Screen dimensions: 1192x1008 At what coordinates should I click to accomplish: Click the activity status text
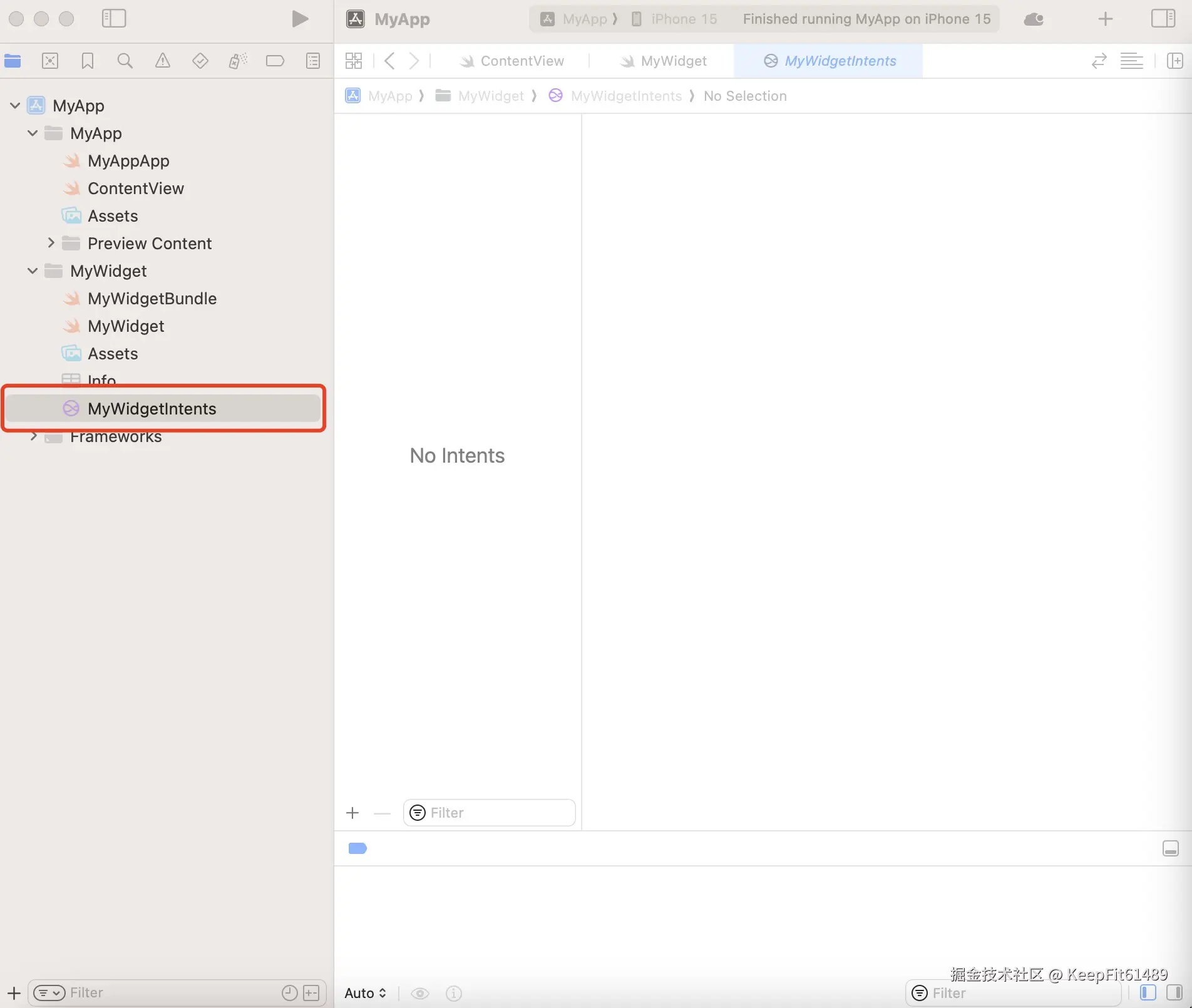(x=867, y=19)
